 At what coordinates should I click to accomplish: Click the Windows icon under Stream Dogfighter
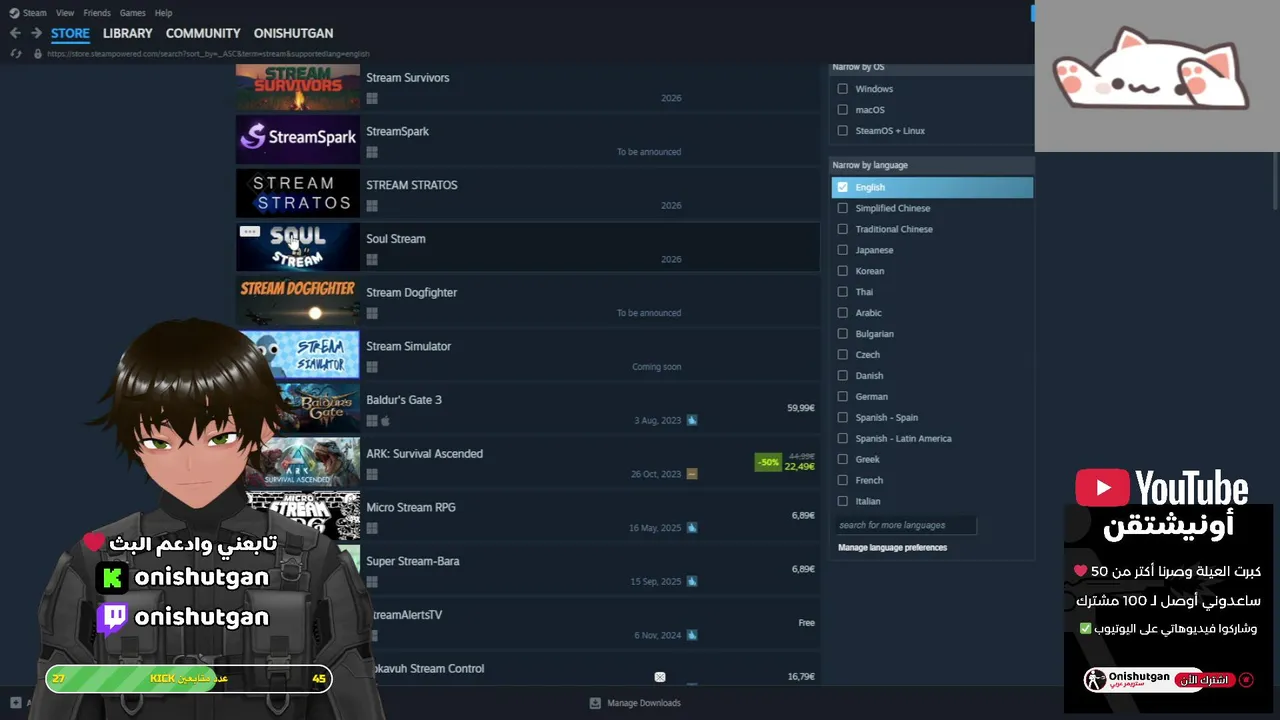pos(372,313)
